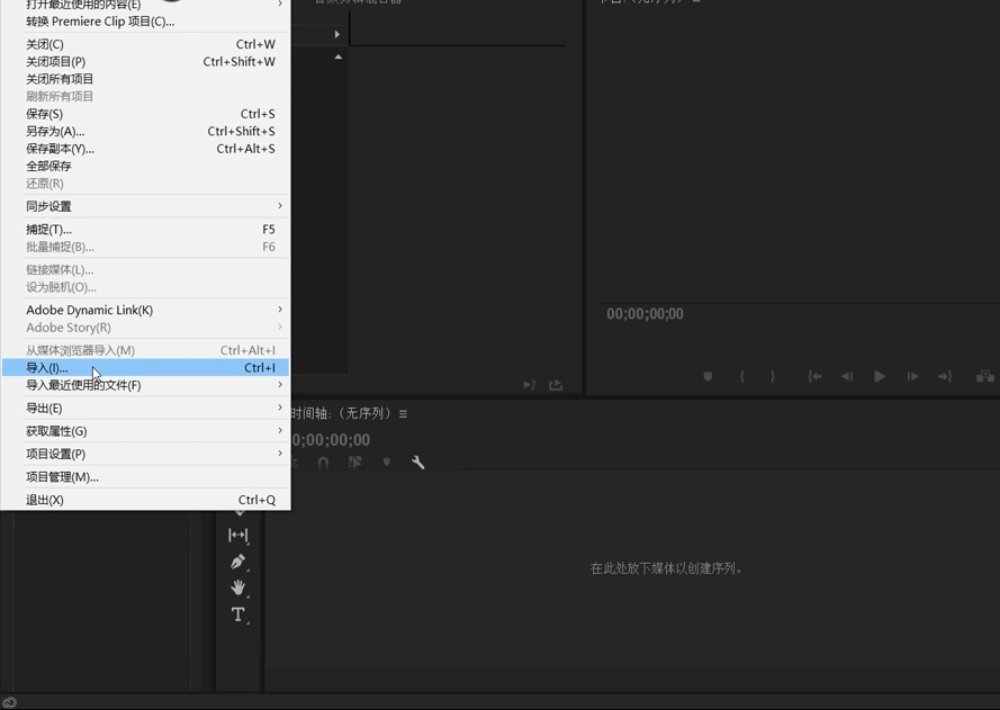The image size is (1000, 710).
Task: Toggle linked selection in timeline
Action: [355, 462]
